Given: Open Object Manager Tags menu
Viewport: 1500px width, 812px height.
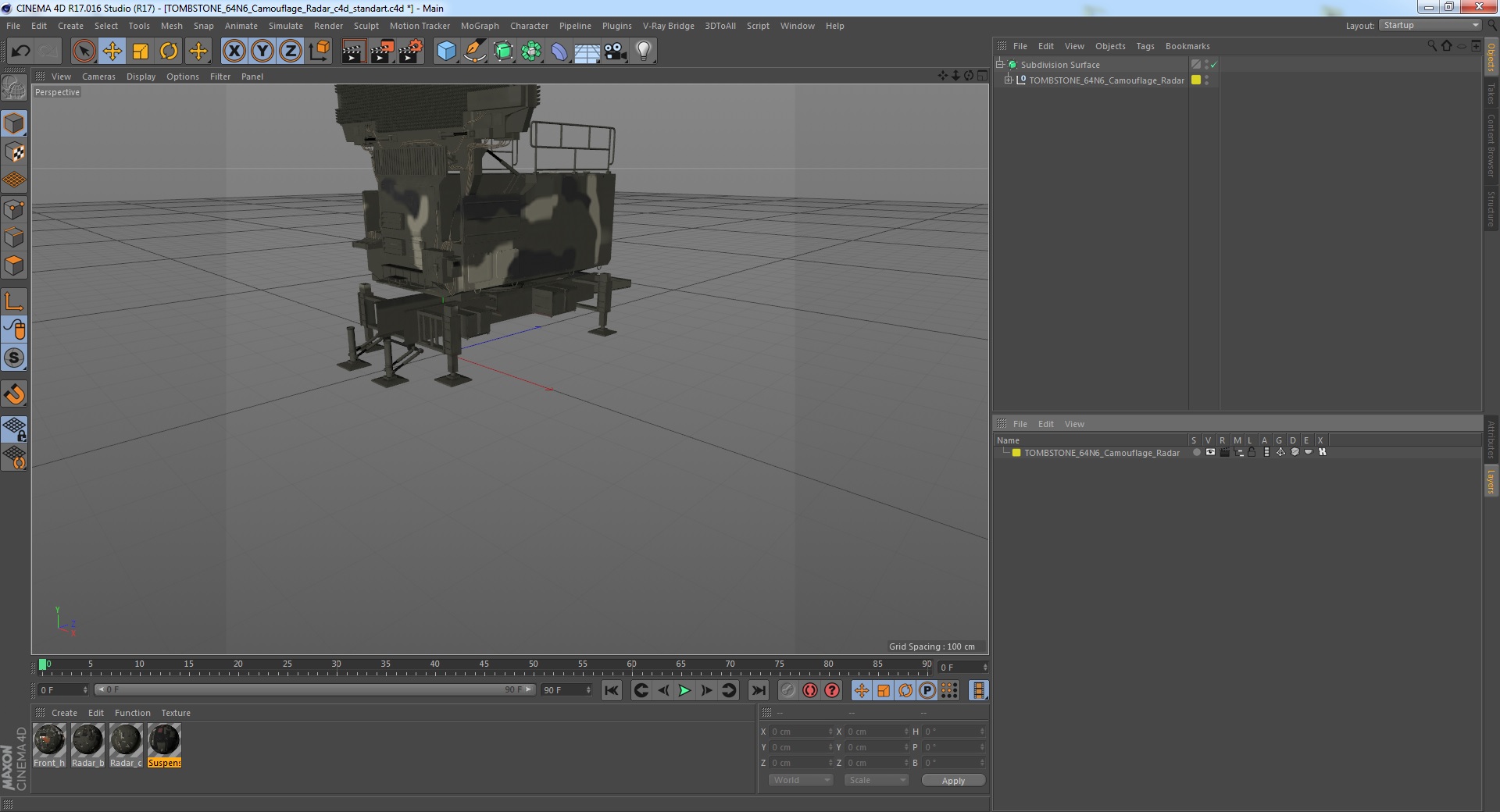Looking at the screenshot, I should (1145, 46).
